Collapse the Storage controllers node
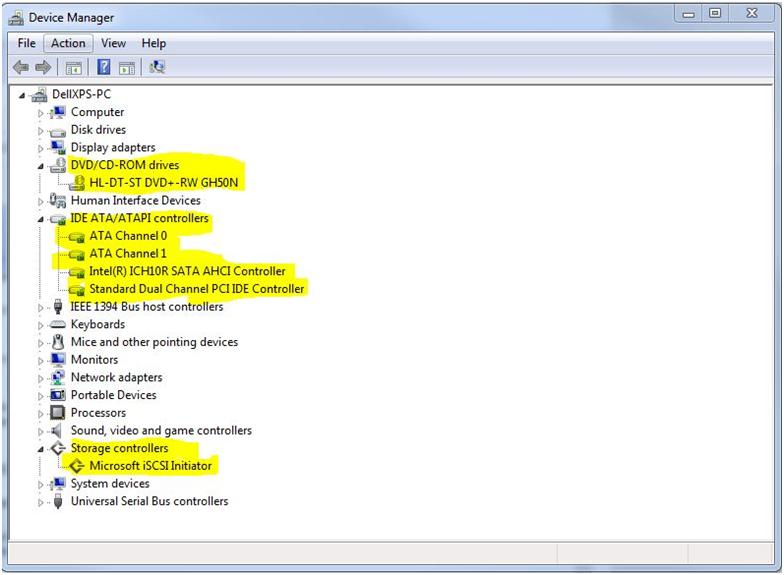This screenshot has height=575, width=784. [x=41, y=449]
